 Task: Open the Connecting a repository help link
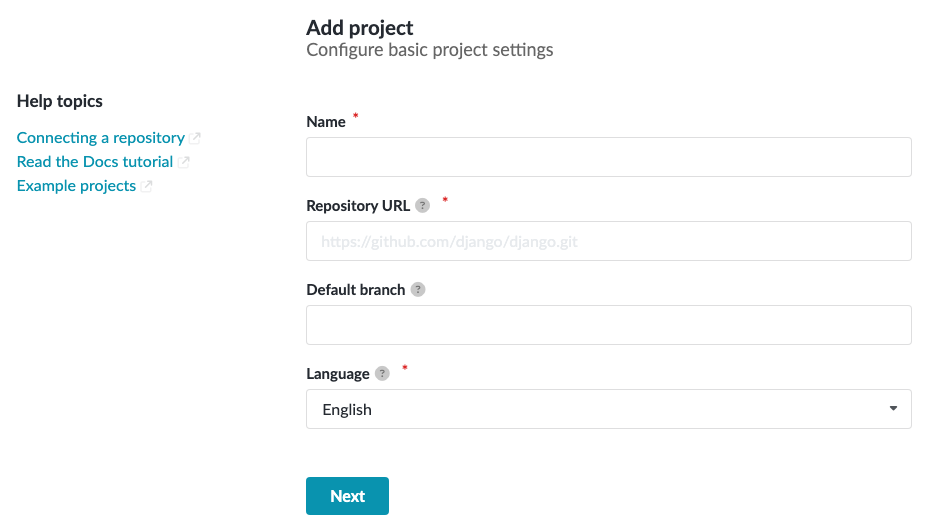[x=100, y=138]
